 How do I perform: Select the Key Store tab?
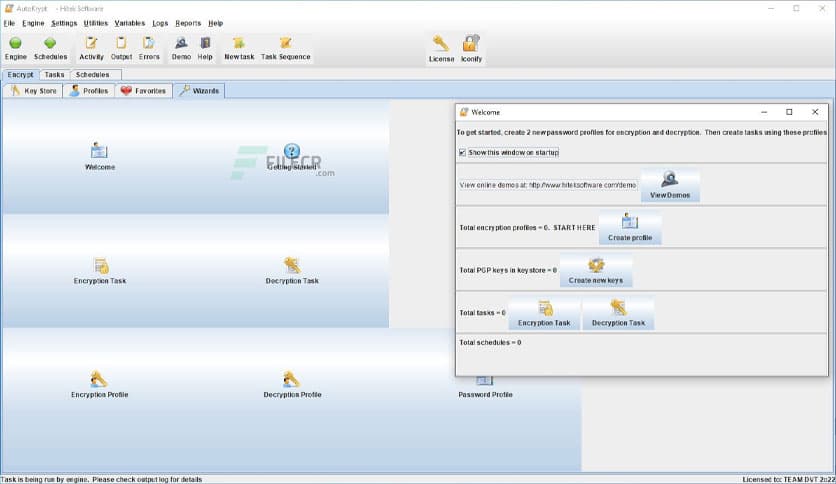click(33, 91)
